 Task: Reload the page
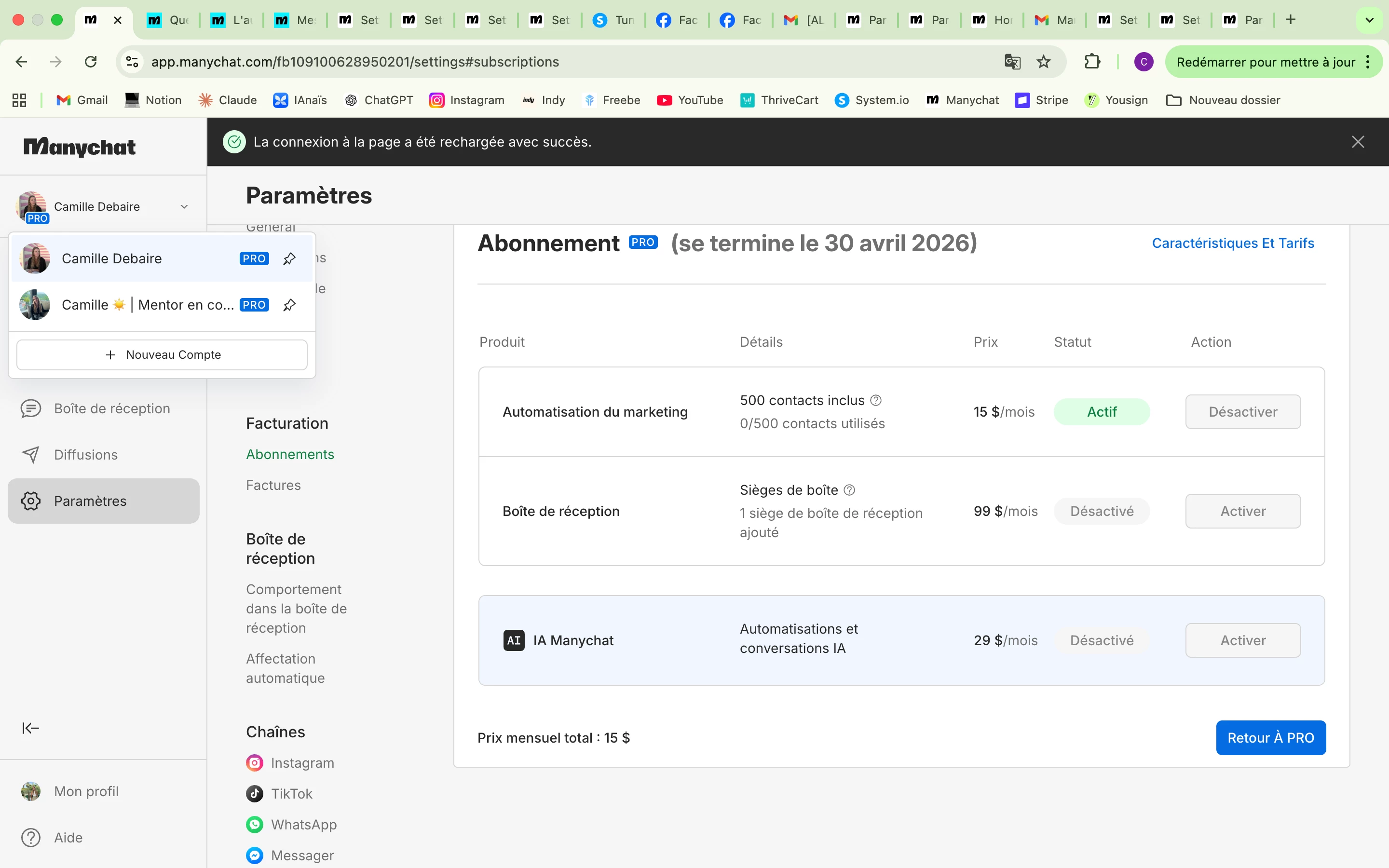coord(91,61)
